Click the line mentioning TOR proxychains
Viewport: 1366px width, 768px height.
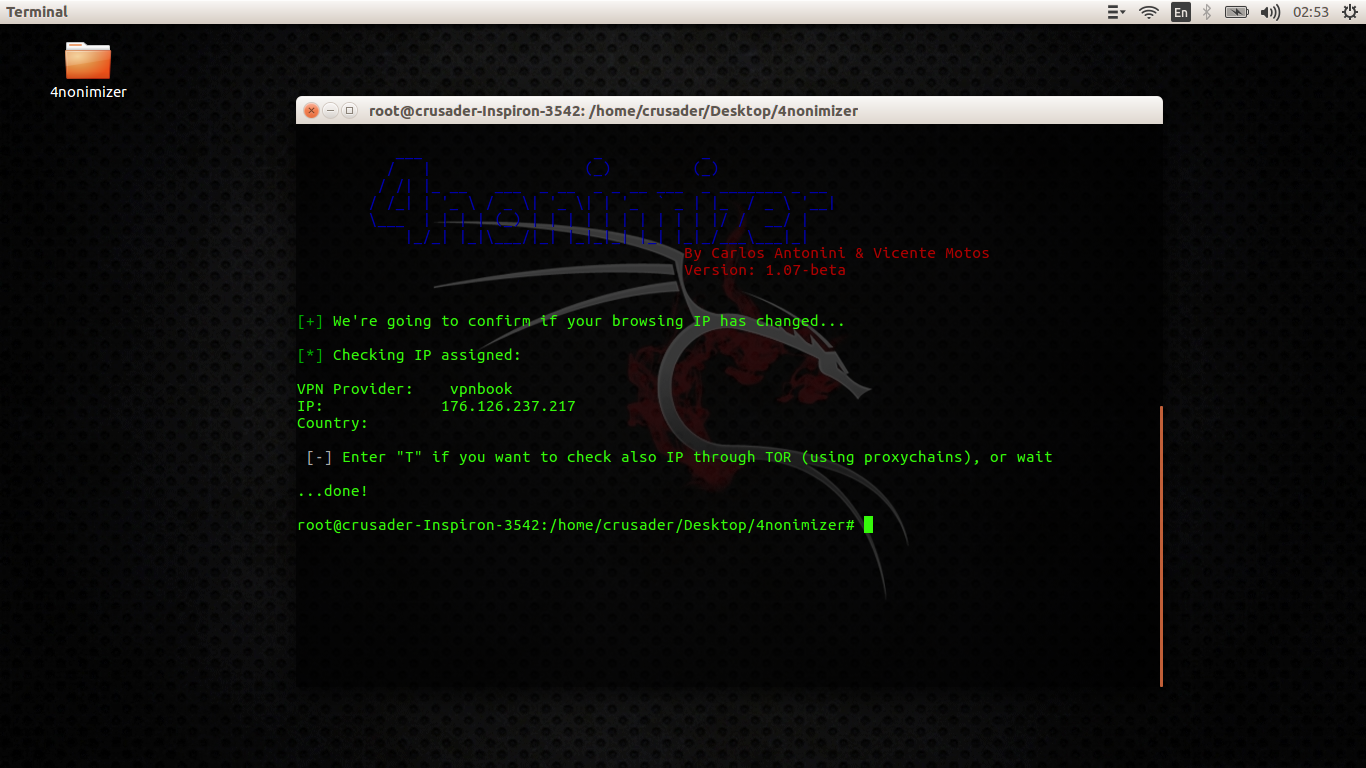(x=679, y=457)
